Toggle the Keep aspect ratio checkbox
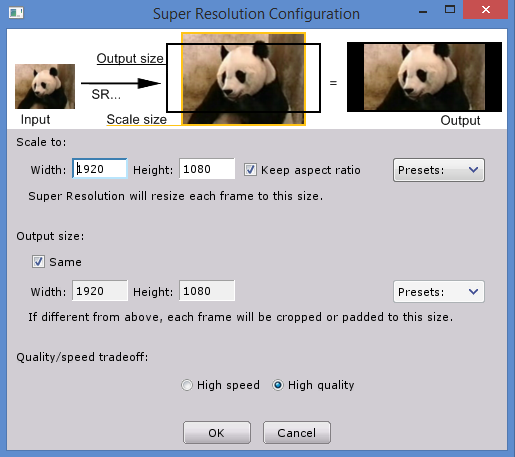The width and height of the screenshot is (515, 457). [x=250, y=170]
